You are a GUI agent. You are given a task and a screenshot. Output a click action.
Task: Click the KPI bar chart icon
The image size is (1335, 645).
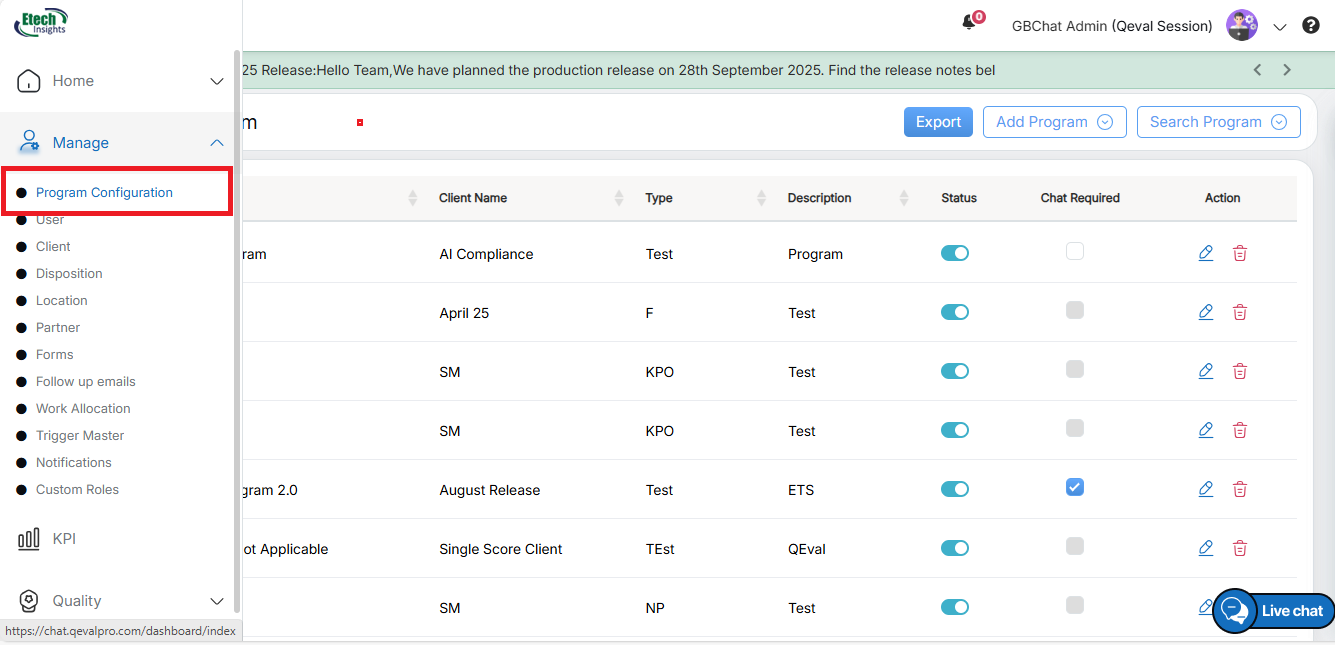click(29, 539)
